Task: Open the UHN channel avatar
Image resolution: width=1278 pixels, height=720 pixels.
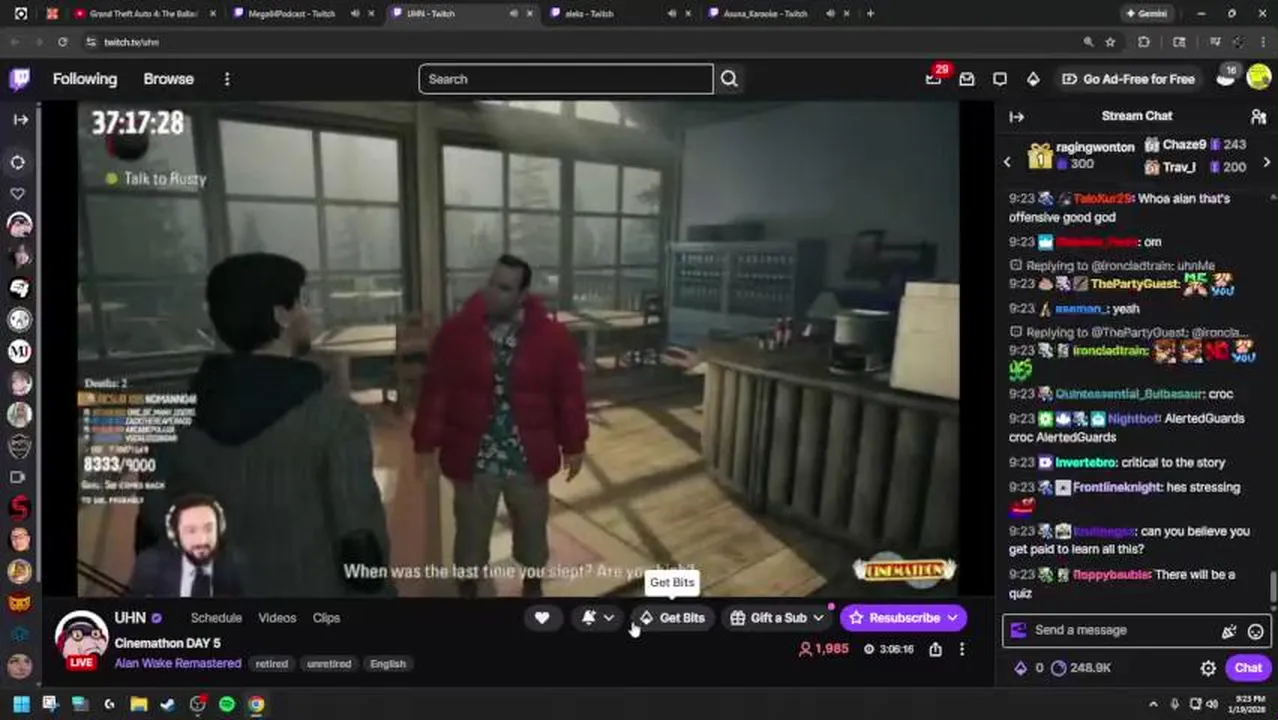Action: click(x=81, y=640)
